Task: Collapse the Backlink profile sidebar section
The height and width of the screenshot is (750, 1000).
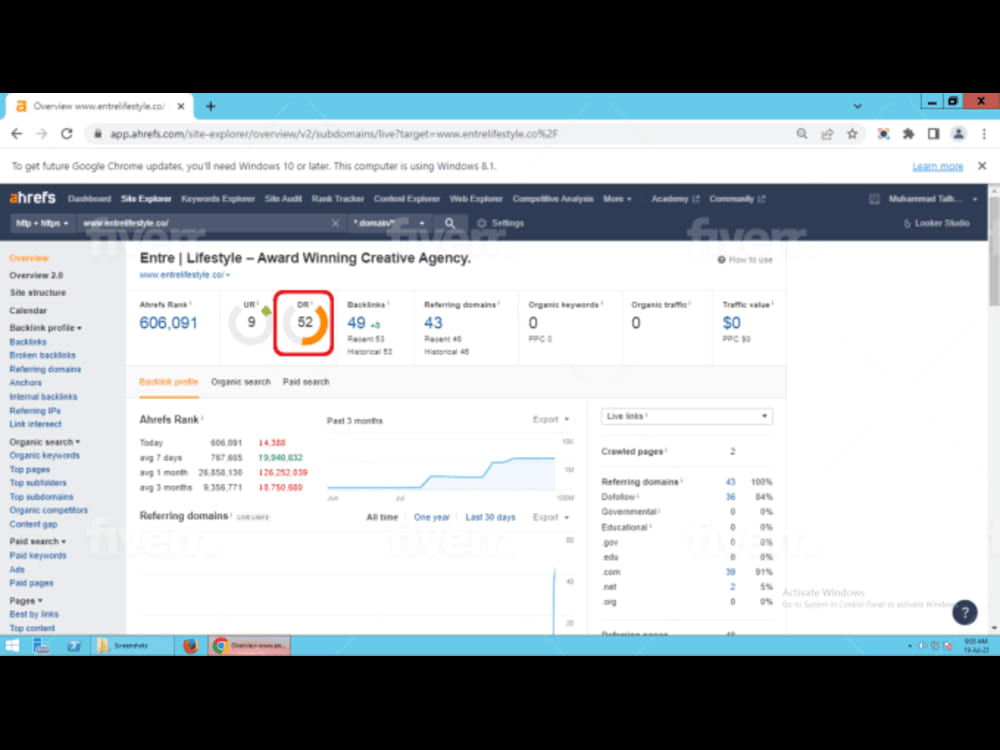Action: [x=45, y=328]
